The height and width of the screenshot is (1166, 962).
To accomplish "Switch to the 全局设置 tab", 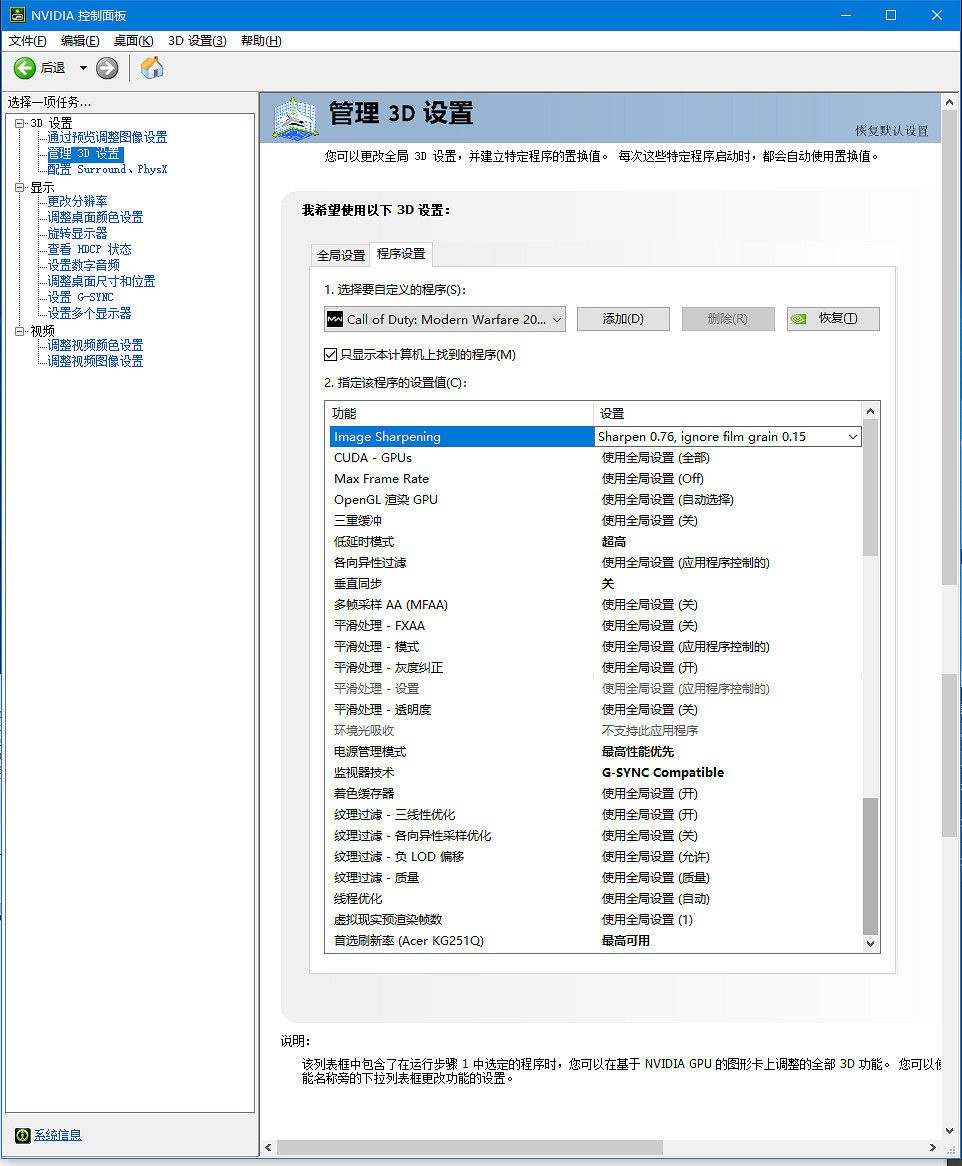I will tap(340, 255).
